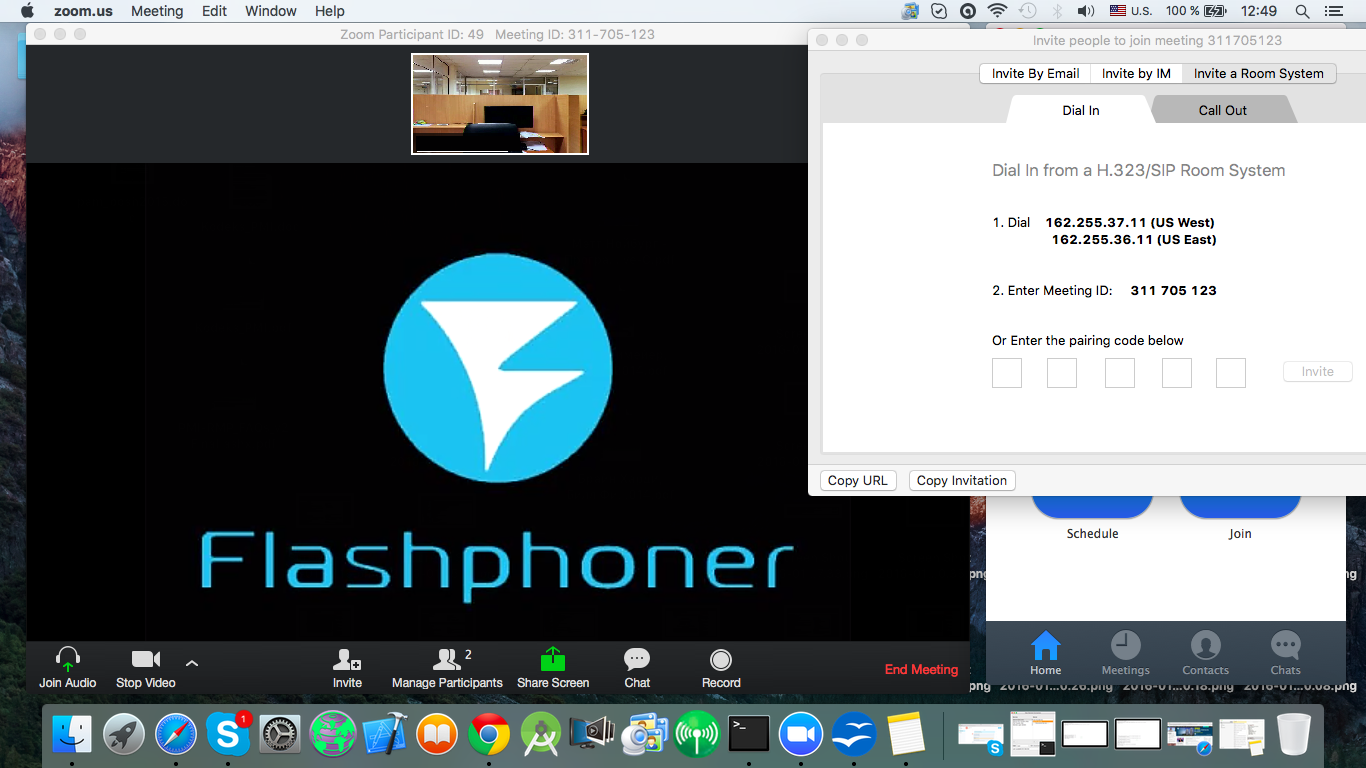
Task: Click the red End Meeting link
Action: 921,669
